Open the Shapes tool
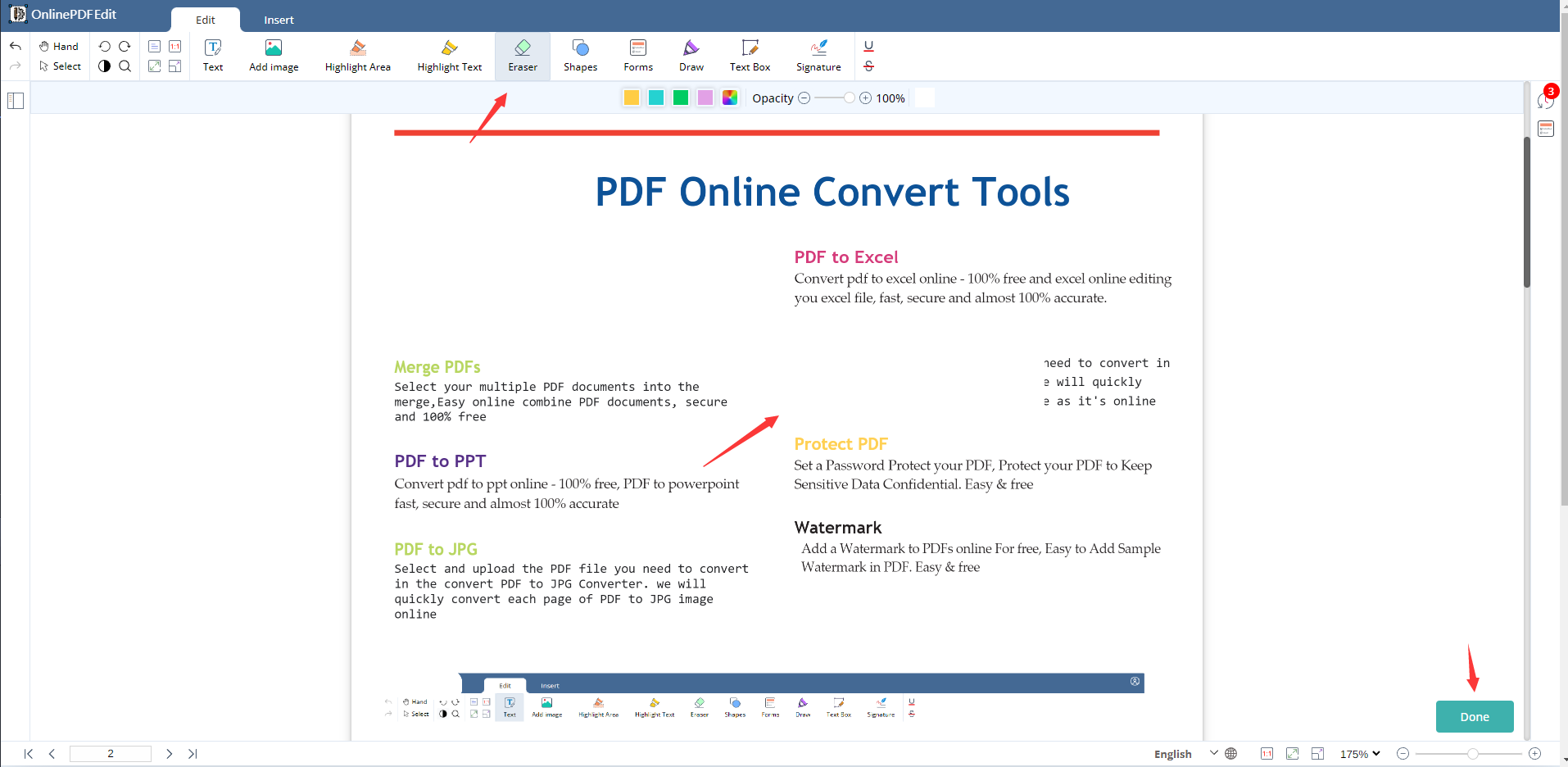This screenshot has width=1568, height=767. coord(580,56)
